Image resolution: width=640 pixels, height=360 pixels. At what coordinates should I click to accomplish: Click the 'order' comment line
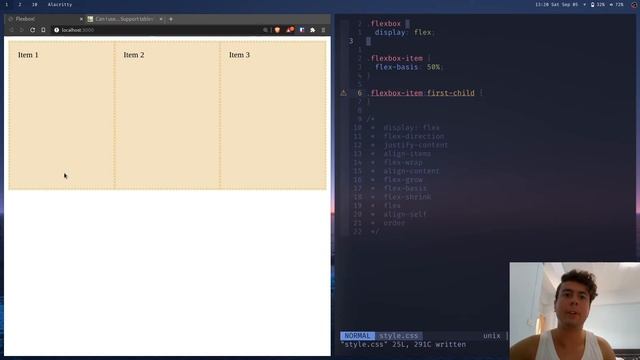tap(394, 223)
